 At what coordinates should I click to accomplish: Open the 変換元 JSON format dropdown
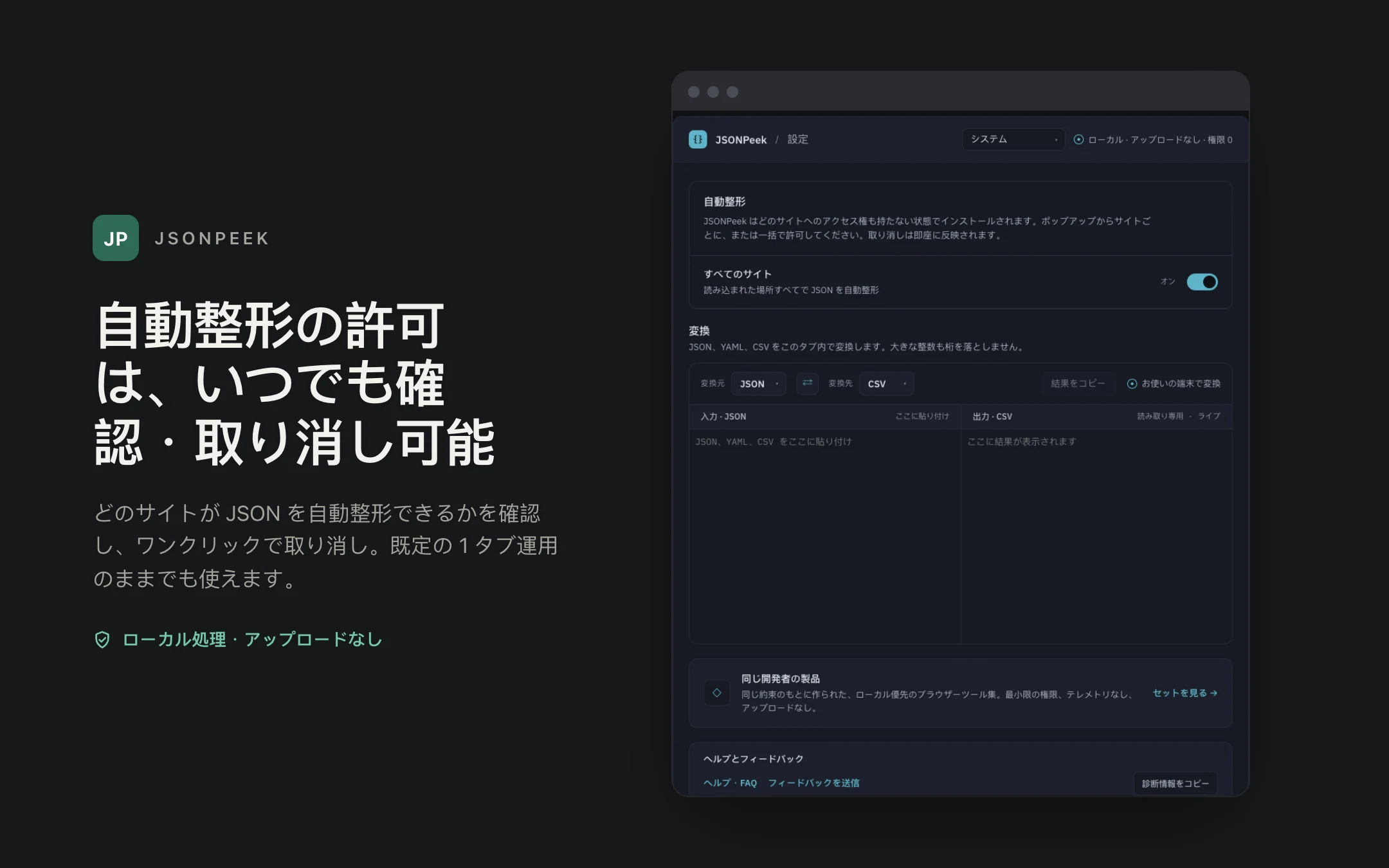pos(759,384)
